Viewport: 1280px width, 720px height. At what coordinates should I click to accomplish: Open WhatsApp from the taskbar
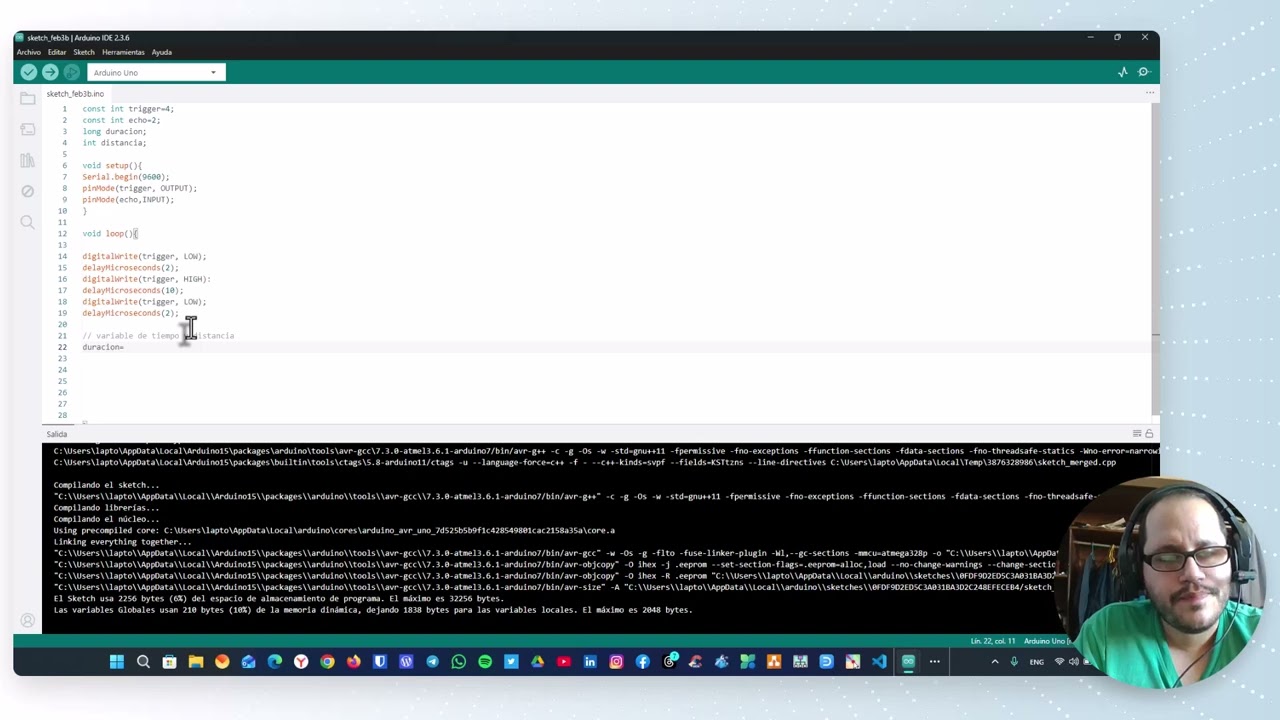pos(459,661)
